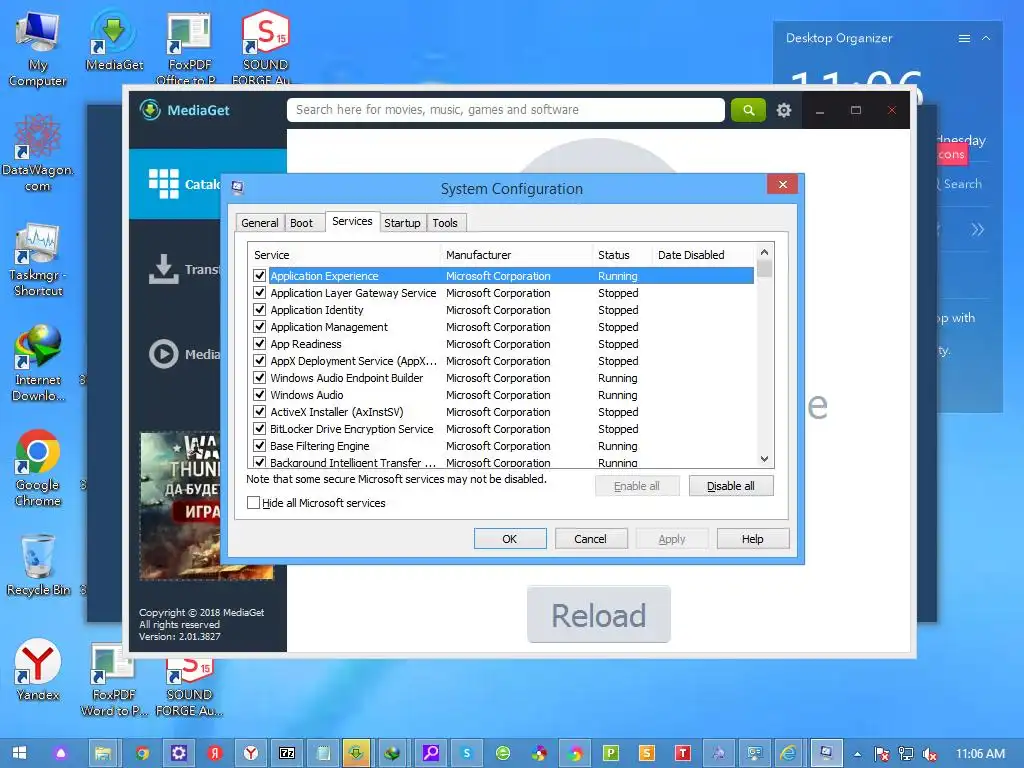1024x768 pixels.
Task: Collapse the Desktop Organizer panel chevron
Action: click(986, 39)
